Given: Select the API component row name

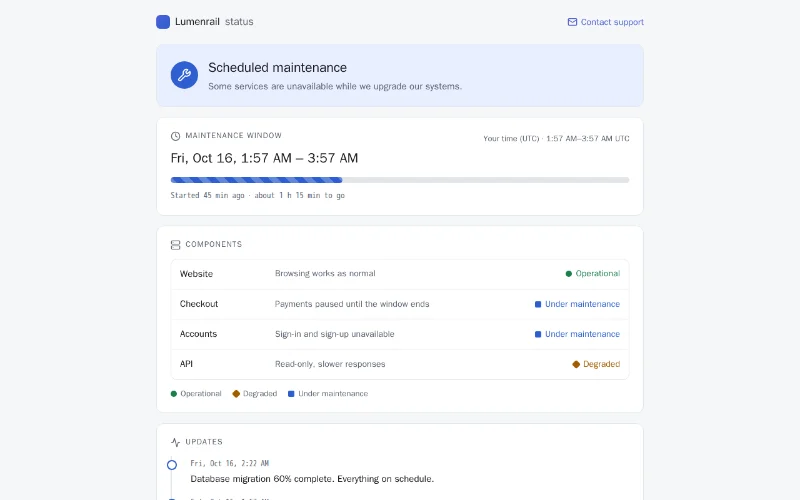Looking at the screenshot, I should (186, 364).
